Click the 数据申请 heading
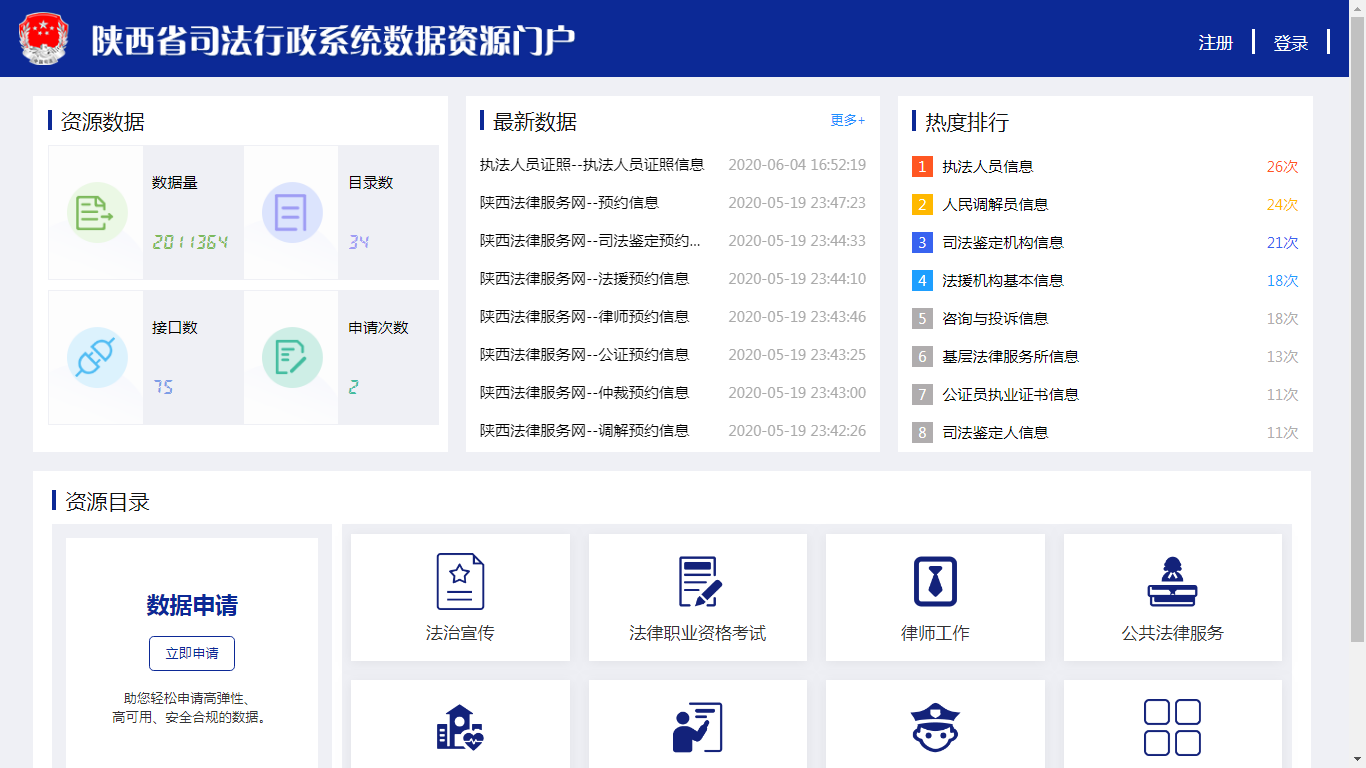 pyautogui.click(x=192, y=606)
